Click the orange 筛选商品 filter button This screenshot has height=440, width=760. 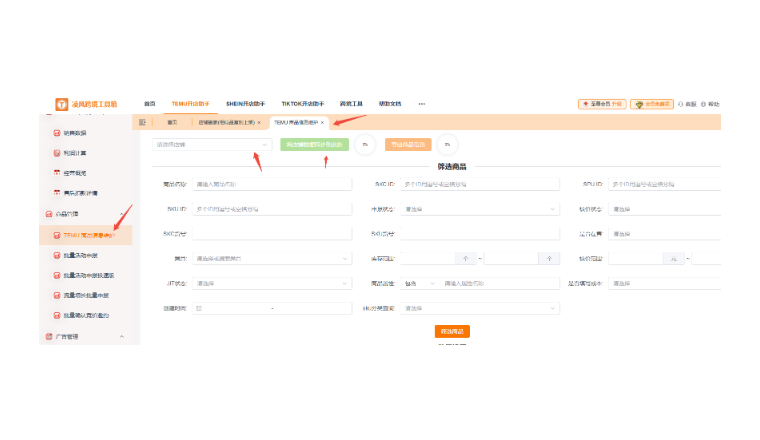(x=452, y=331)
